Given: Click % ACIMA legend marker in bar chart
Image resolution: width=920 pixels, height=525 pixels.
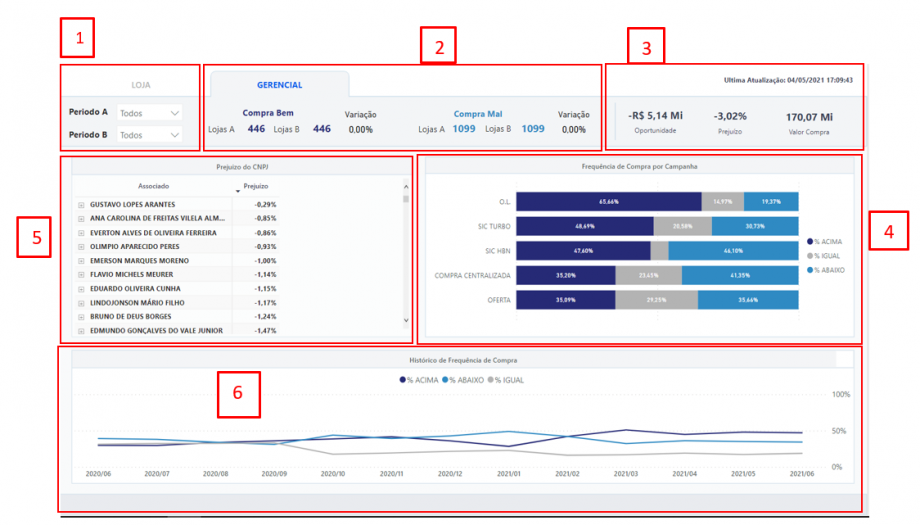Looking at the screenshot, I should [x=809, y=241].
